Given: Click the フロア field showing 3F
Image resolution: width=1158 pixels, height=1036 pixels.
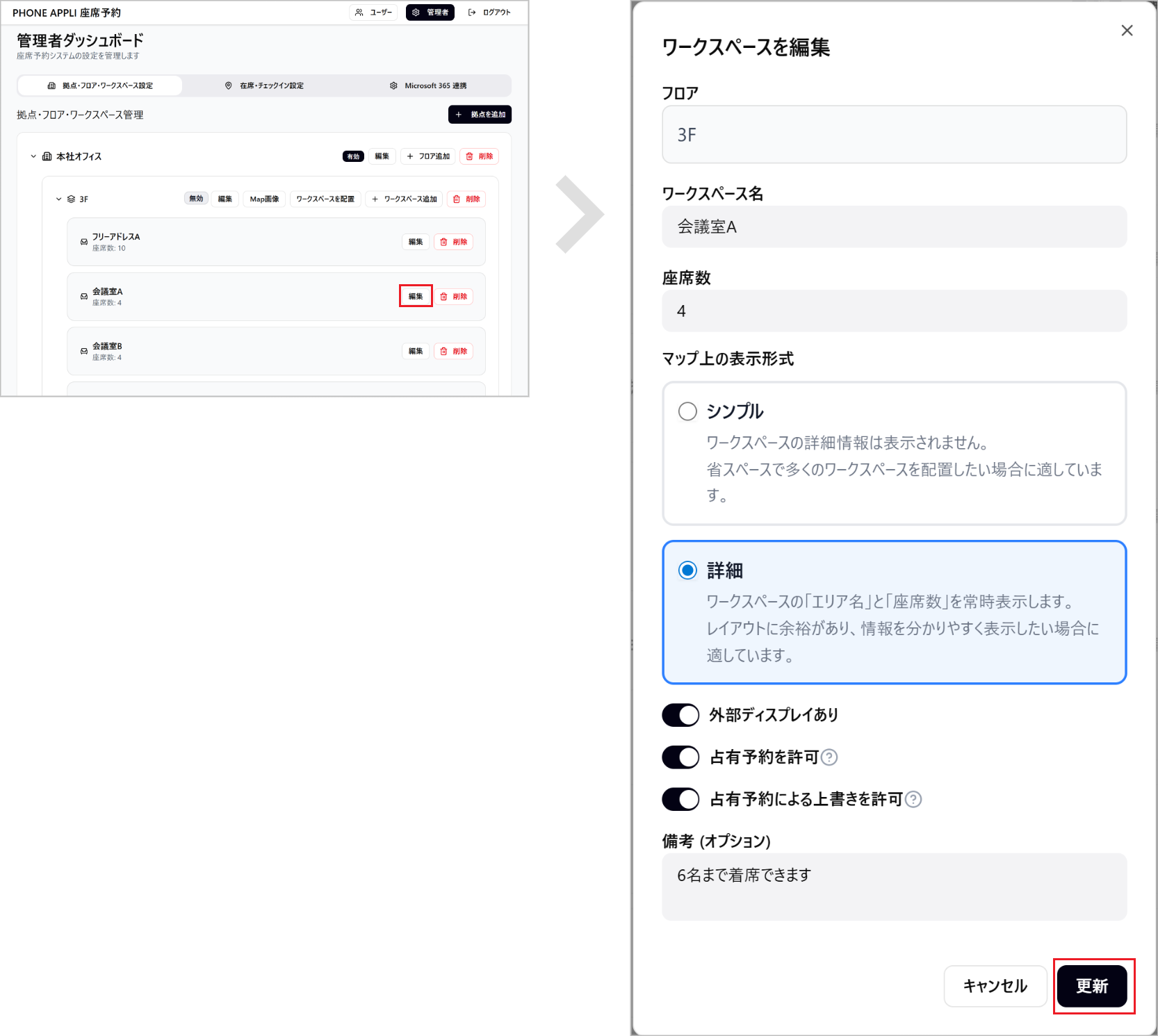Looking at the screenshot, I should (895, 135).
